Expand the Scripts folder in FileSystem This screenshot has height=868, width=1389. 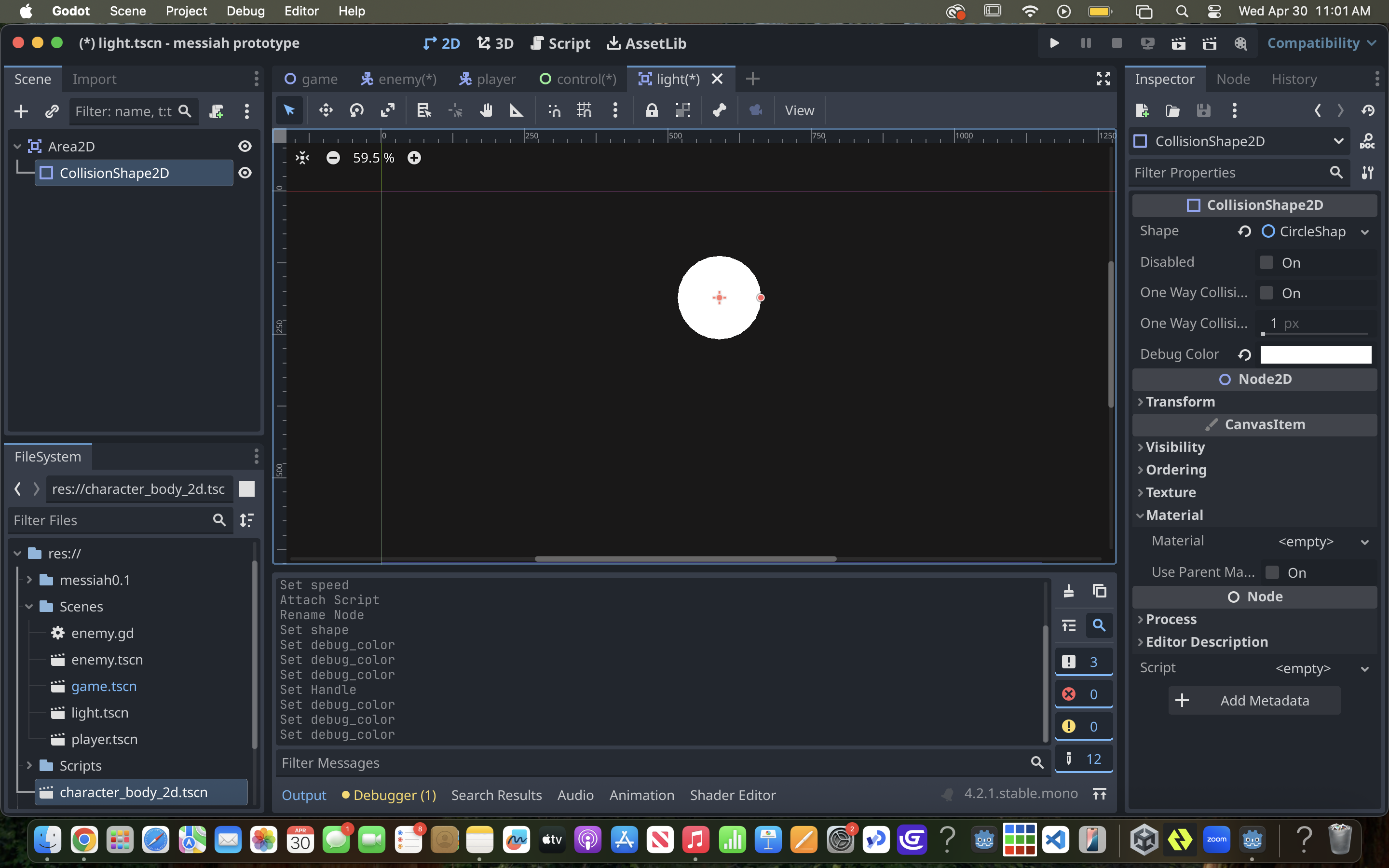(x=29, y=765)
